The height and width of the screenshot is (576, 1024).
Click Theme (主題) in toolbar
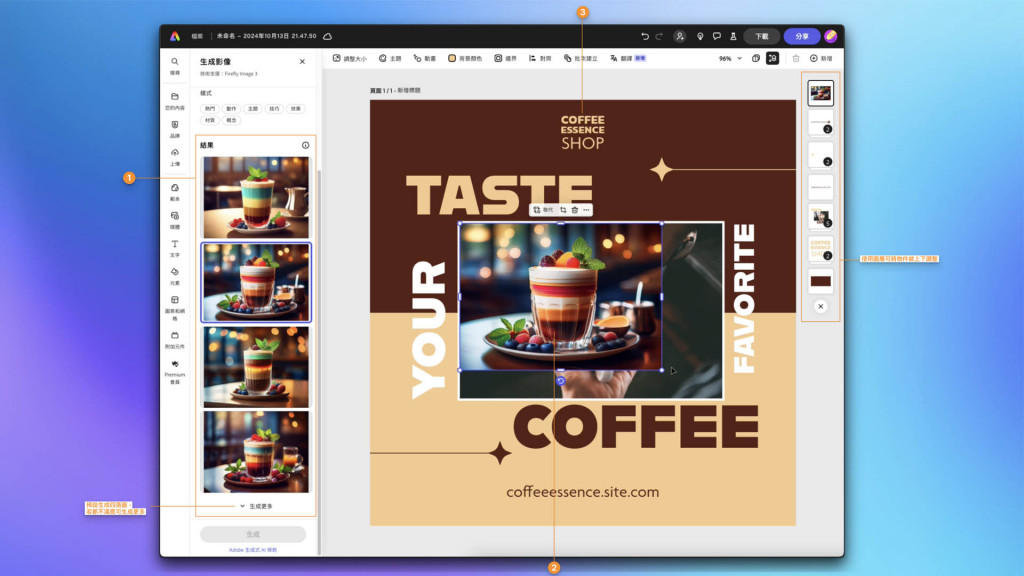(390, 58)
